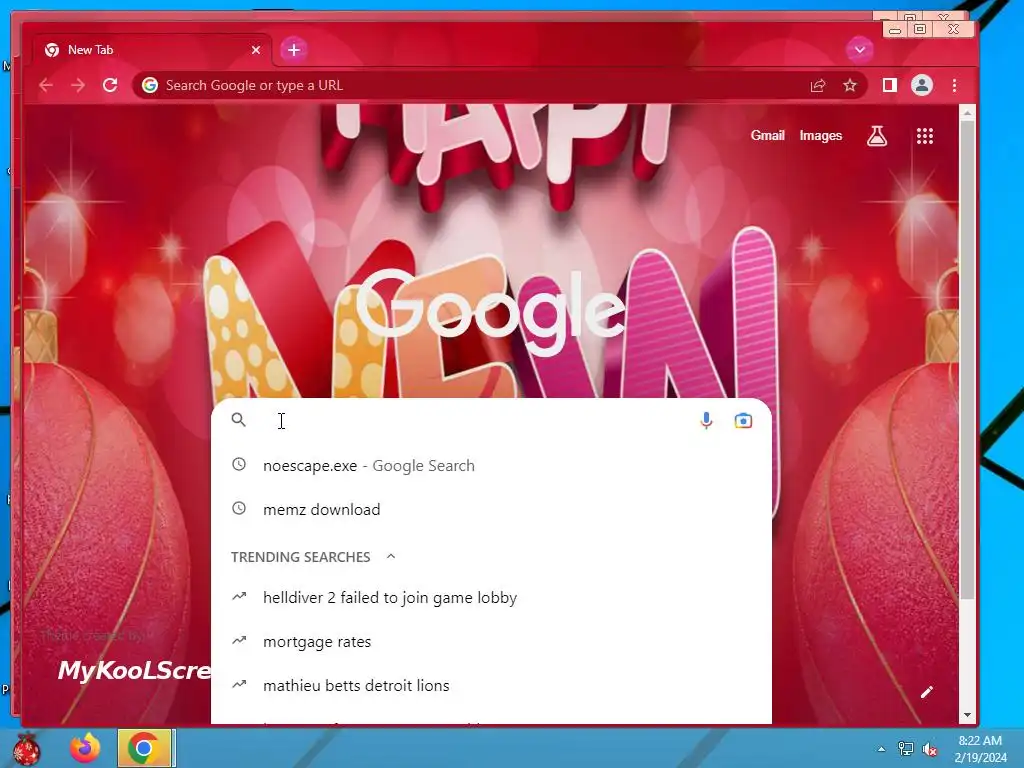Click the share this page icon
1024x768 pixels.
pos(818,86)
